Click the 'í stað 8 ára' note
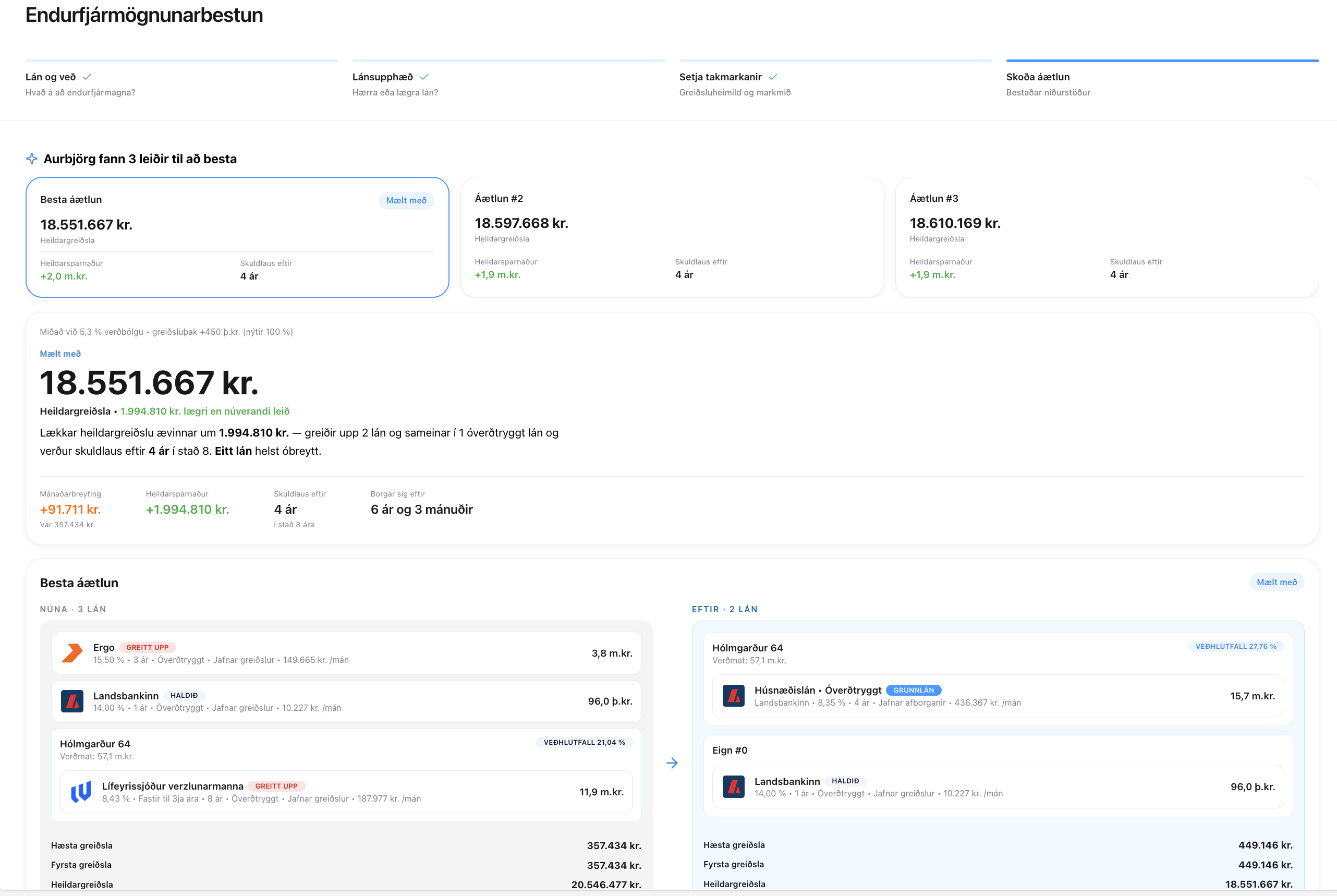 [294, 525]
